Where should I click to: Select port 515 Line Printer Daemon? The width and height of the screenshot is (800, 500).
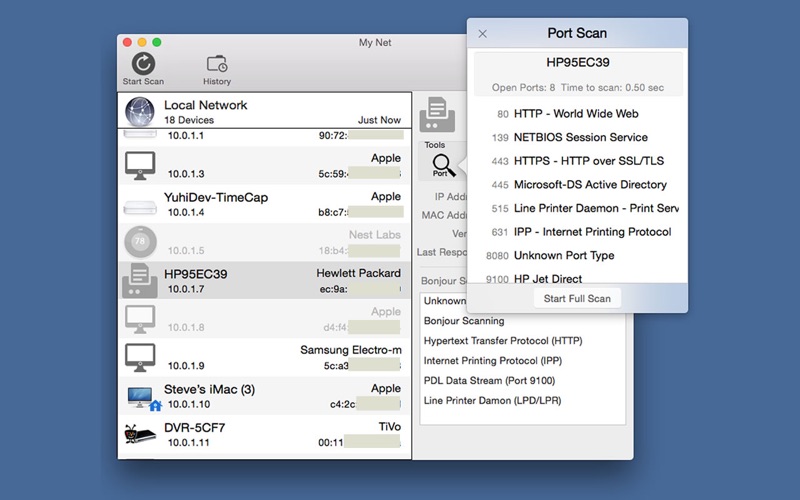click(x=577, y=208)
